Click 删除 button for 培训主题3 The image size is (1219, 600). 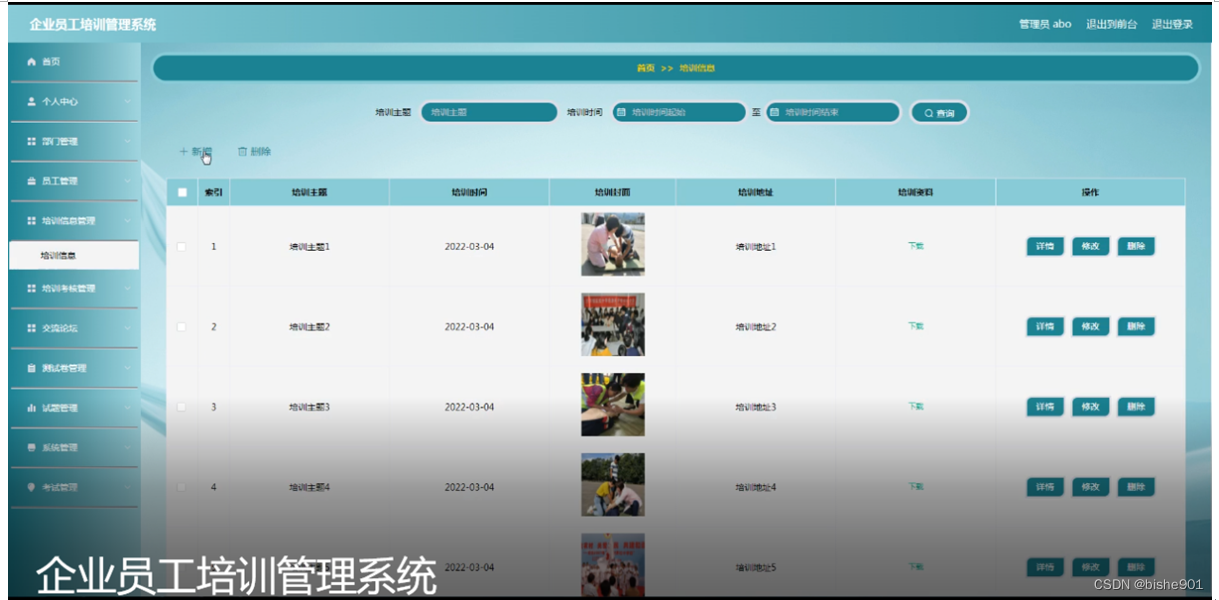pos(1136,407)
